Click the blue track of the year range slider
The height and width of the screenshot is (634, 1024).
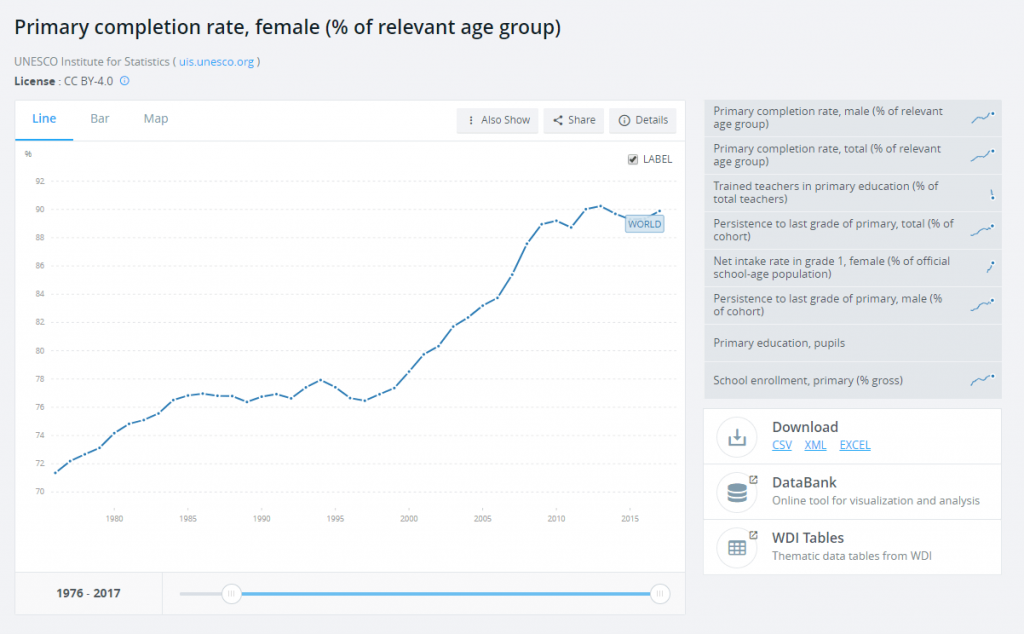click(445, 594)
